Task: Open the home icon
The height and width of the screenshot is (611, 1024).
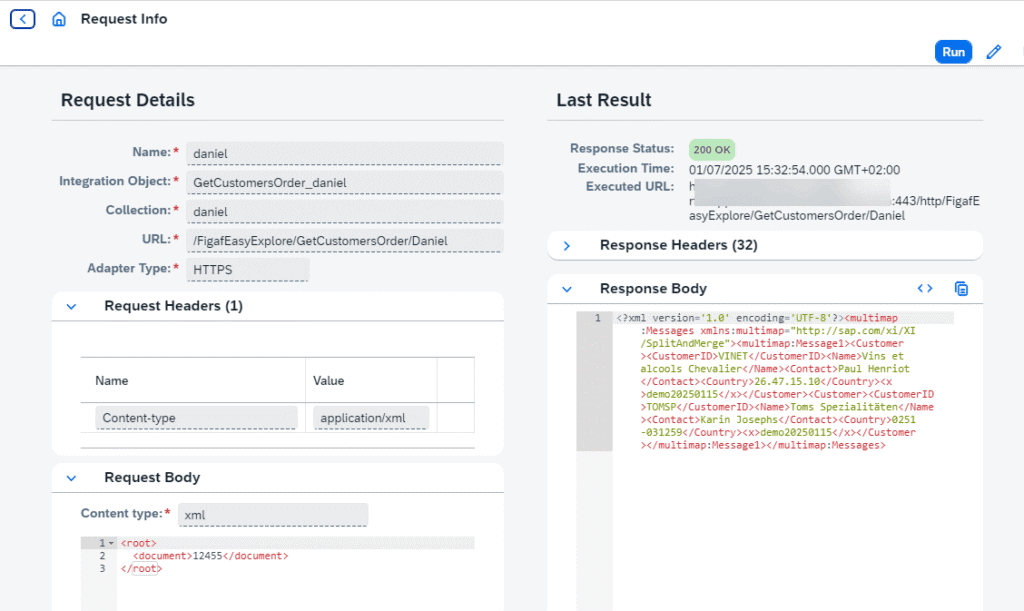Action: (59, 19)
